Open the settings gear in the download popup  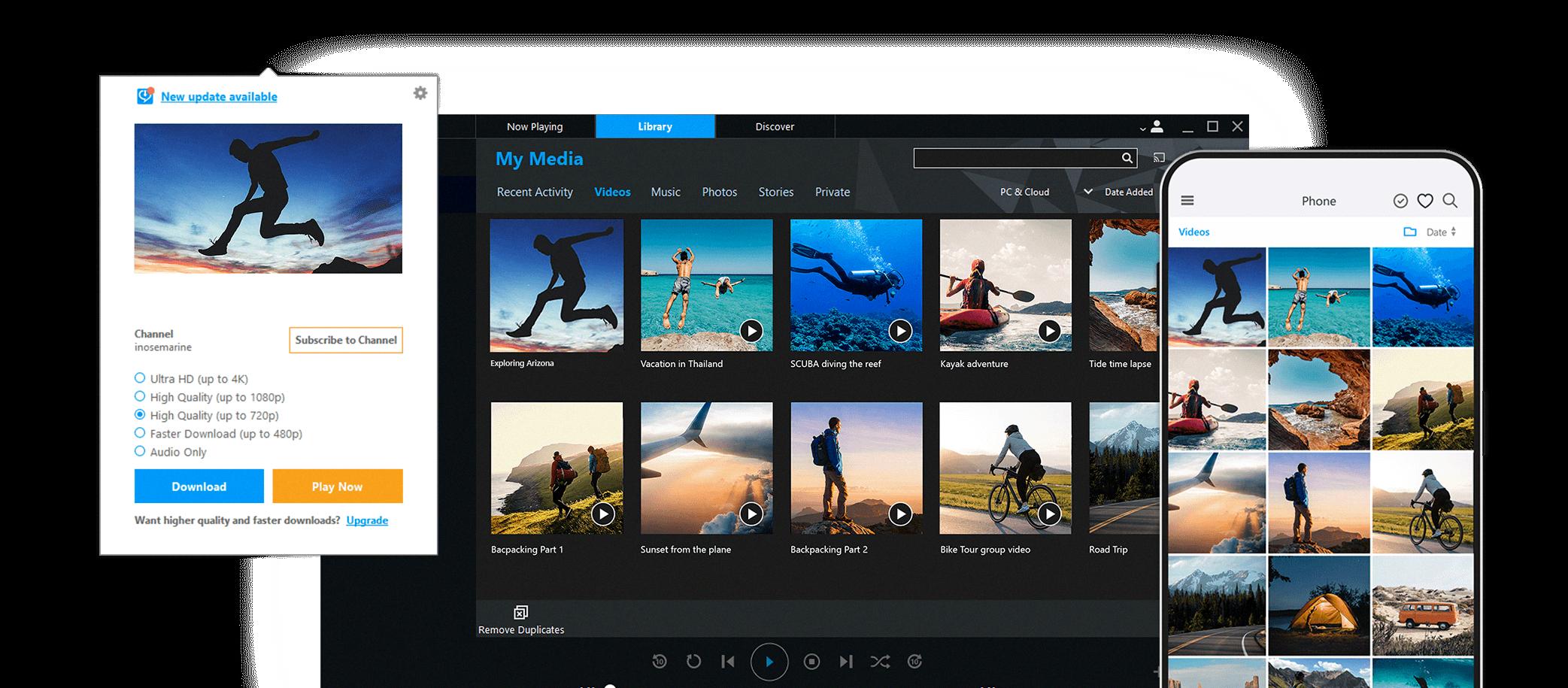coord(420,93)
